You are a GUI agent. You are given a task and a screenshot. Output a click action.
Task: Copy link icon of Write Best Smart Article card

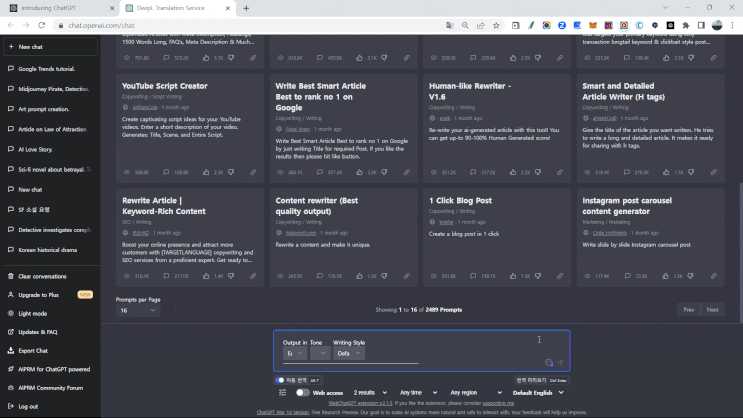pos(407,172)
